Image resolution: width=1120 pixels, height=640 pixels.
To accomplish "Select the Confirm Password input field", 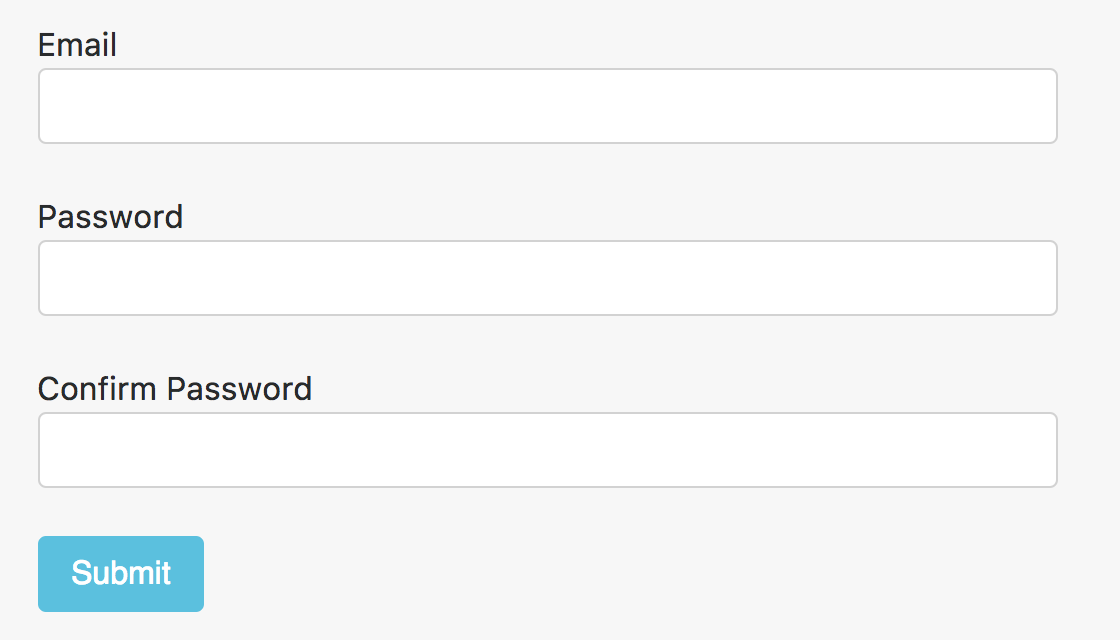I will pyautogui.click(x=547, y=450).
